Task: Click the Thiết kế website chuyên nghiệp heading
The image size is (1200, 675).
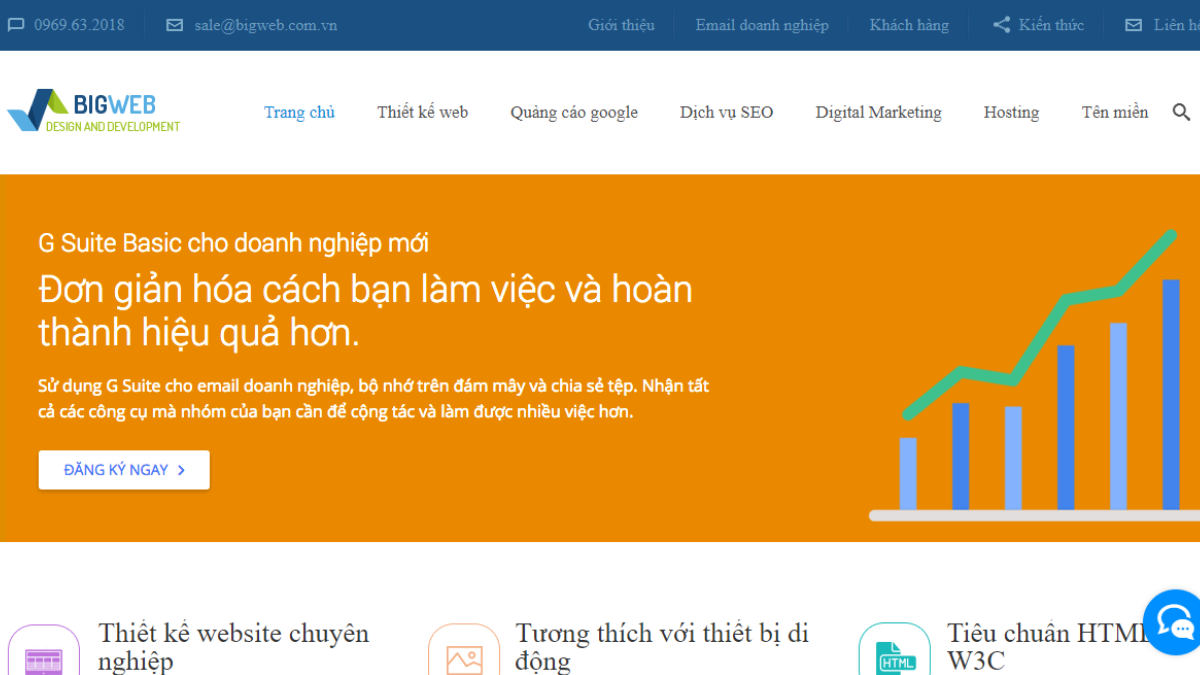Action: click(x=234, y=647)
